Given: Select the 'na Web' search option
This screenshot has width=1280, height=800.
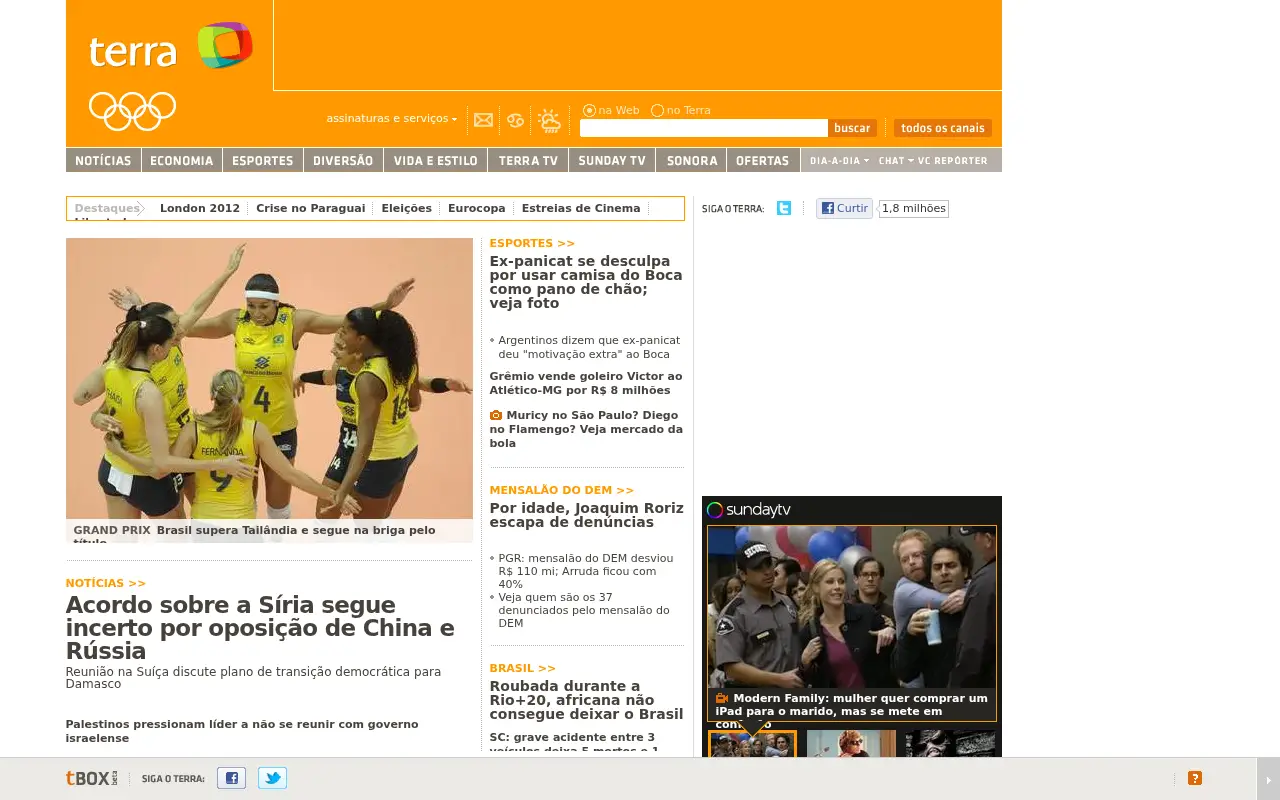Looking at the screenshot, I should (589, 110).
